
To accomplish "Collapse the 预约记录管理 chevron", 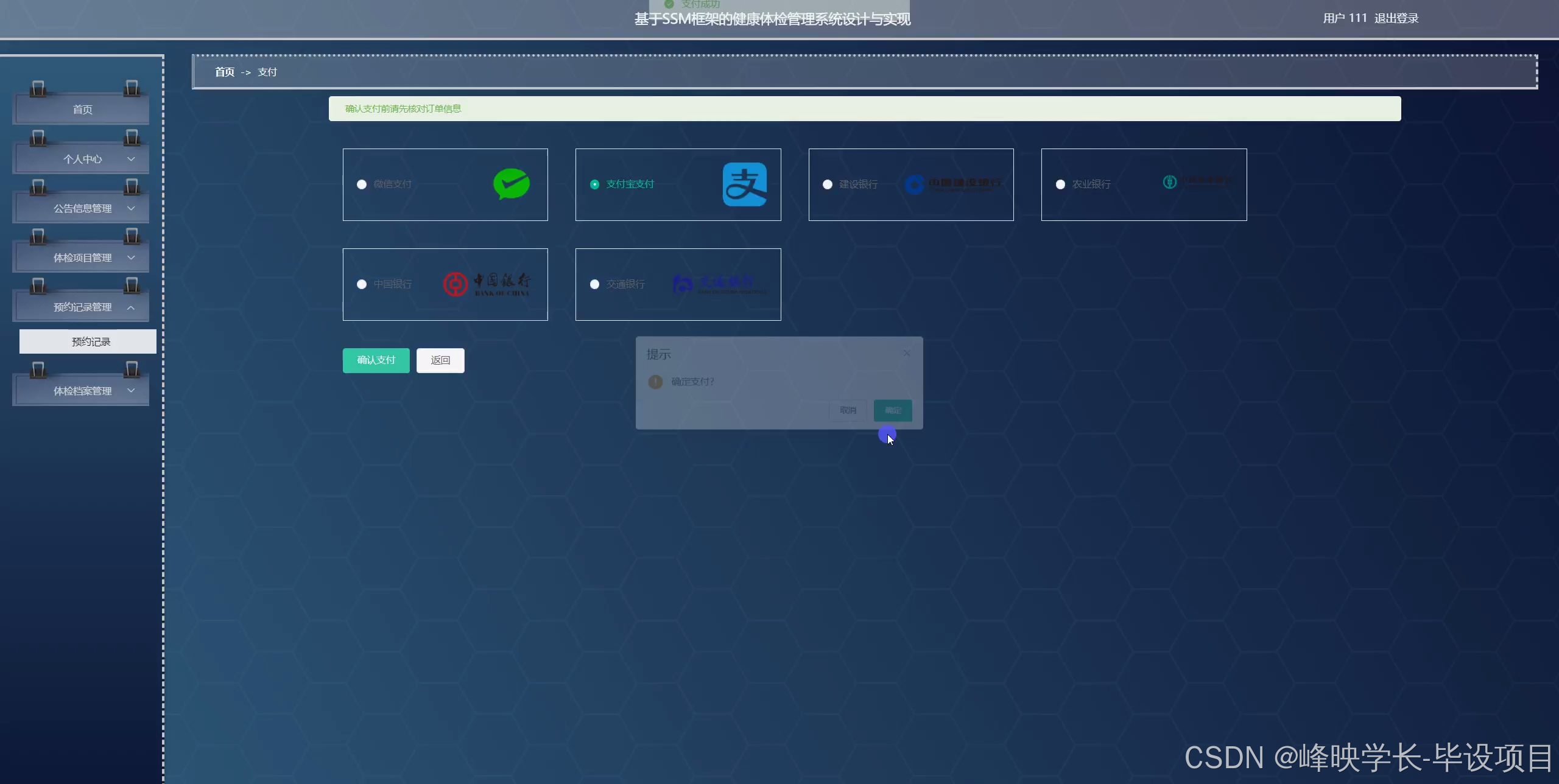I will 131,307.
